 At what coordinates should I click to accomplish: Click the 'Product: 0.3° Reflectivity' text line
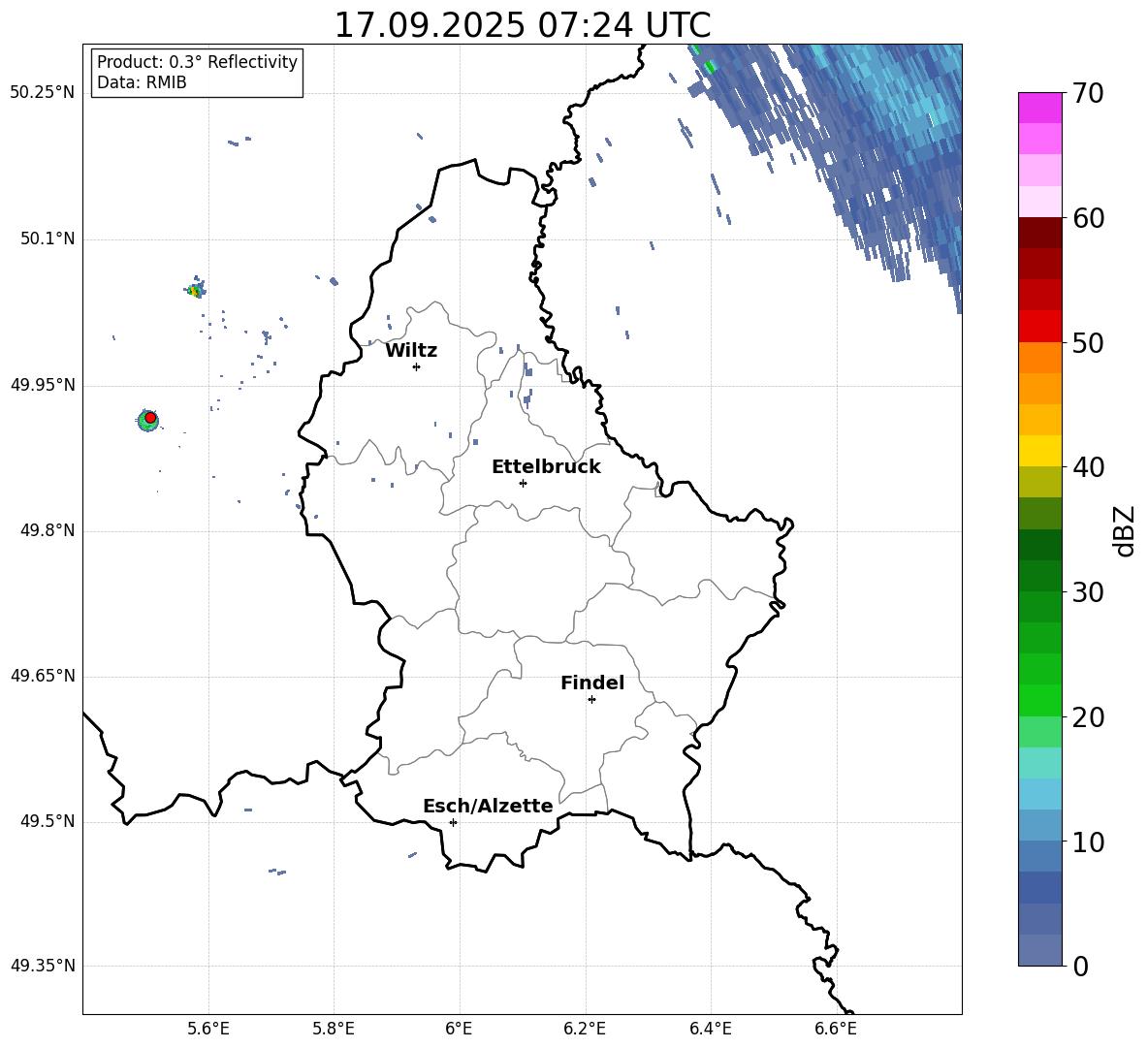coord(197,62)
